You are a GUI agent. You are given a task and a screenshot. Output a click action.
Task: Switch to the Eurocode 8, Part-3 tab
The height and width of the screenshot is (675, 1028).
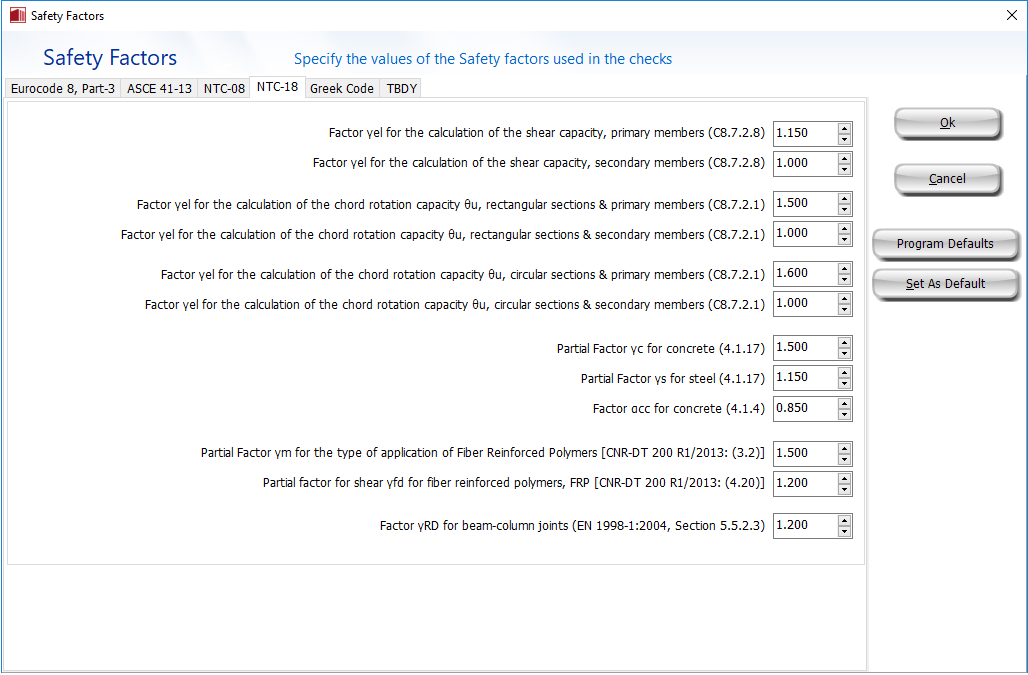coord(63,88)
